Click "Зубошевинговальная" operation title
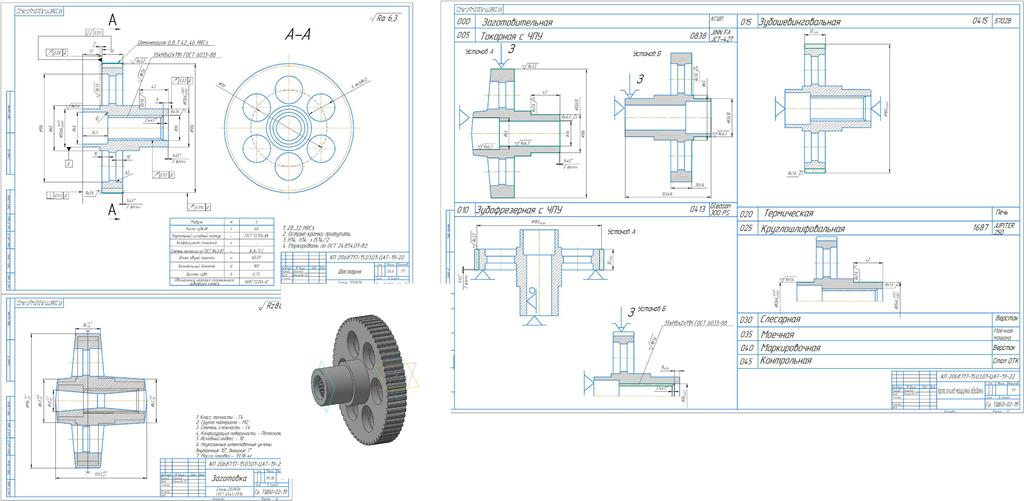Screen dimensions: 1024x501 (x=799, y=22)
